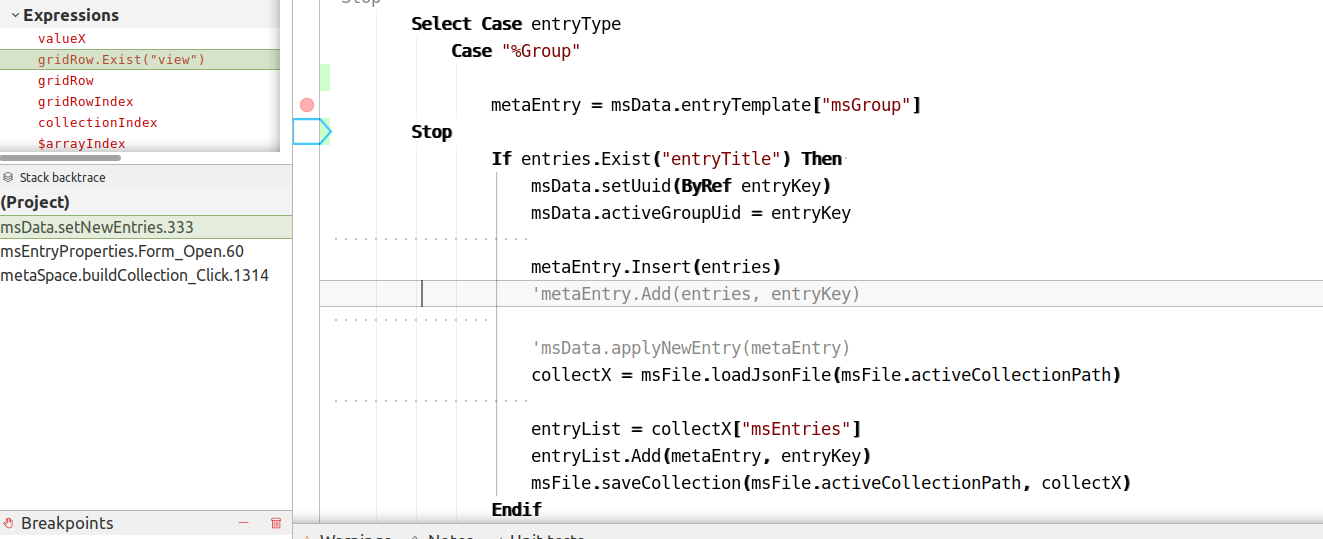Click the blue current-line arrow marker
Viewport: 1323px width, 539px height.
(311, 131)
